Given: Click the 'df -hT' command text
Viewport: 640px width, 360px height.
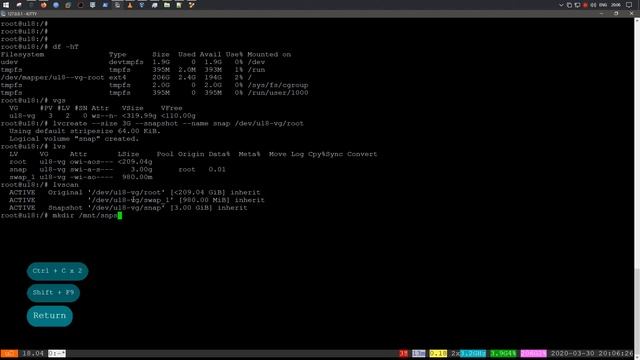Looking at the screenshot, I should pyautogui.click(x=66, y=47).
